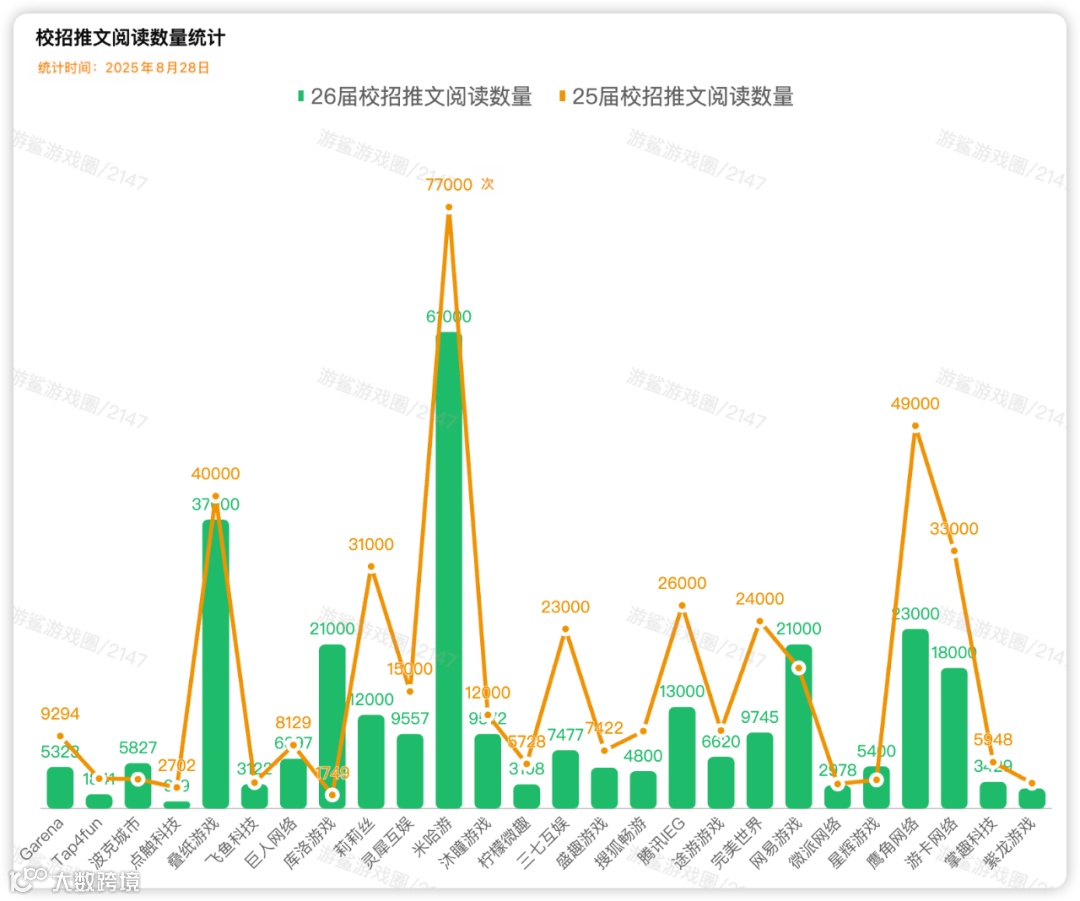Image resolution: width=1080 pixels, height=901 pixels.
Task: Click the orange 26000 data point for 腾讯IEG
Action: coord(682,605)
